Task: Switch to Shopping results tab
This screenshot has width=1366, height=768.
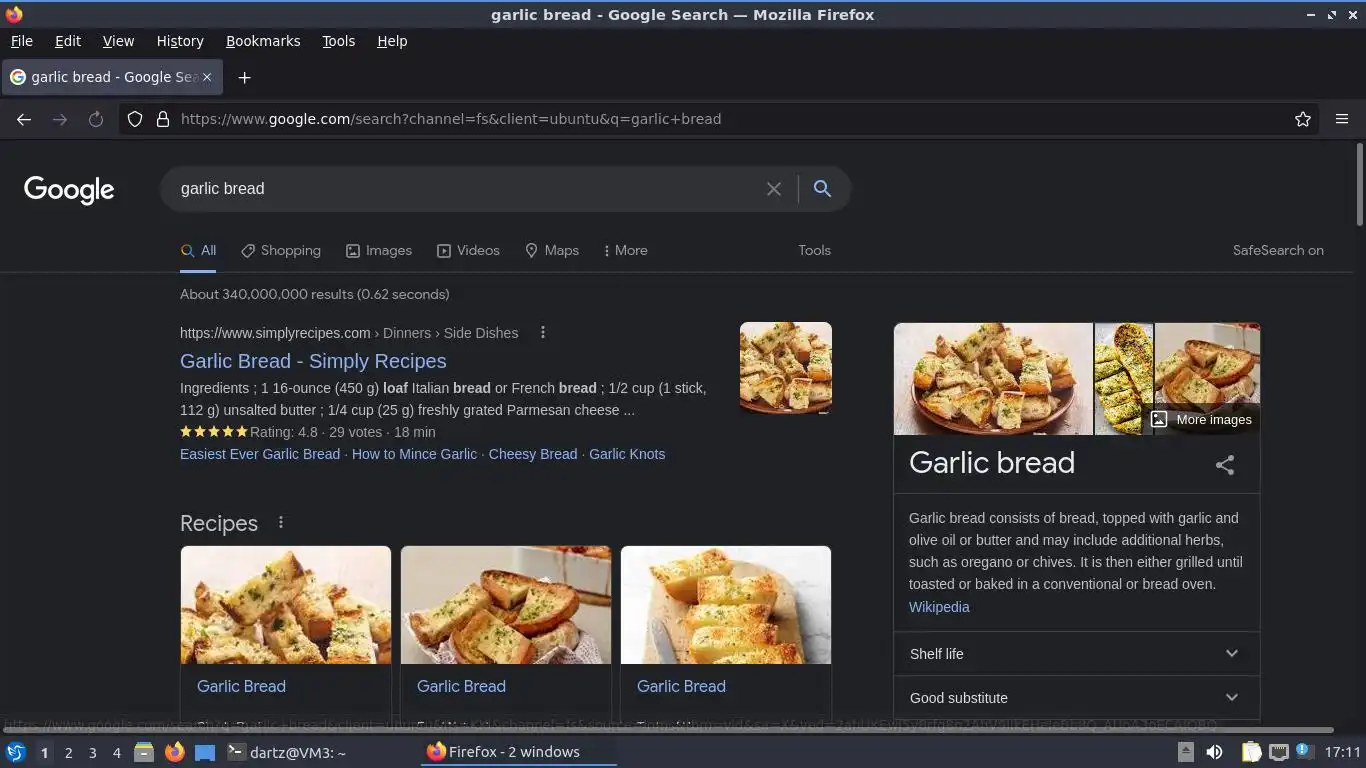Action: [x=281, y=251]
